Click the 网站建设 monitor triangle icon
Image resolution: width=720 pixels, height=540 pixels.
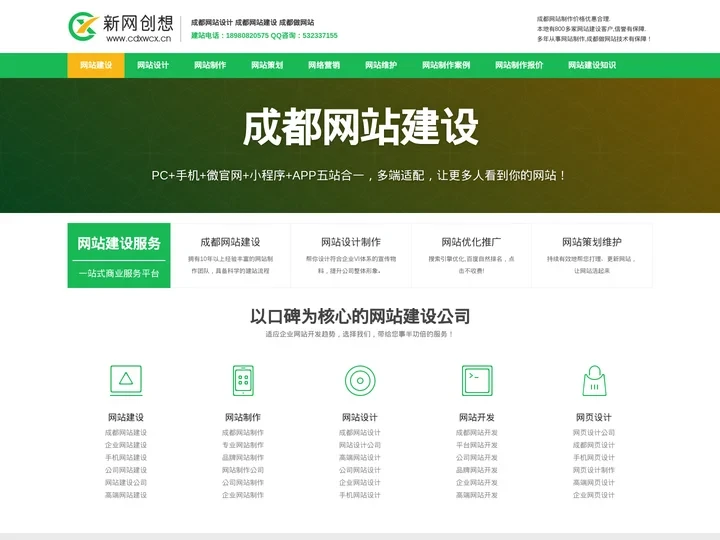tap(126, 380)
